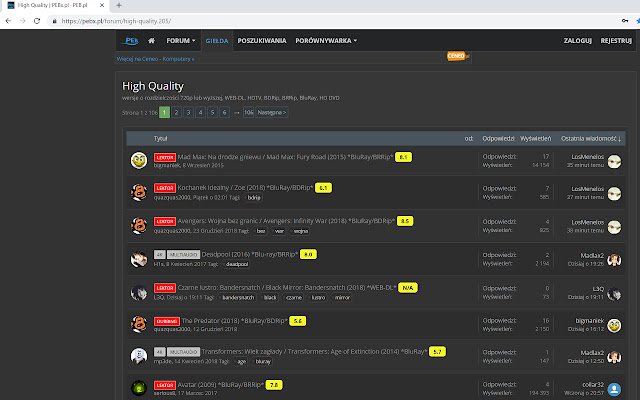The height and width of the screenshot is (400, 640).
Task: Open Avengers: Infinity War thread
Action: [x=286, y=221]
